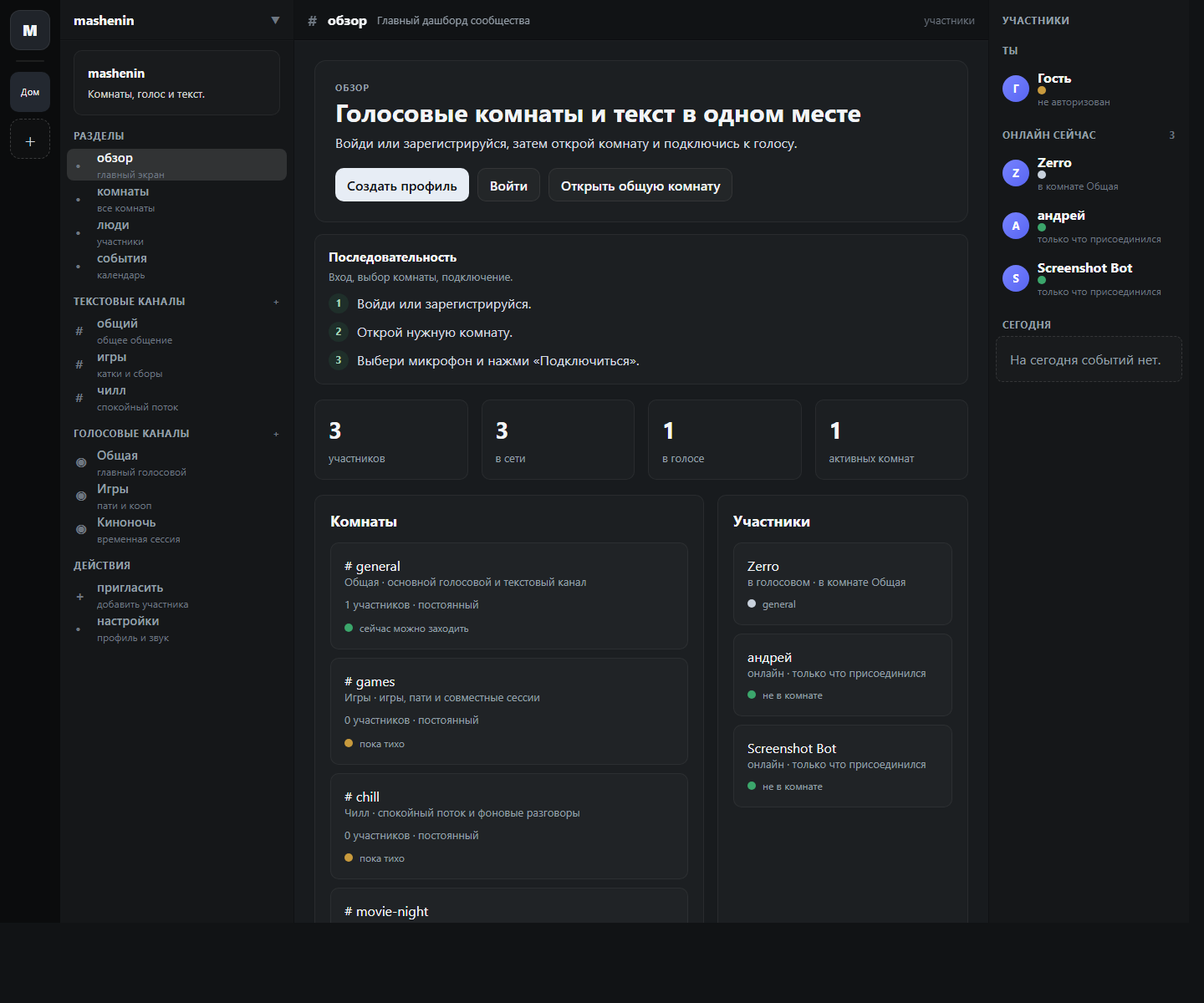
Task: Click the 1 в голосе stat card
Action: pyautogui.click(x=725, y=440)
